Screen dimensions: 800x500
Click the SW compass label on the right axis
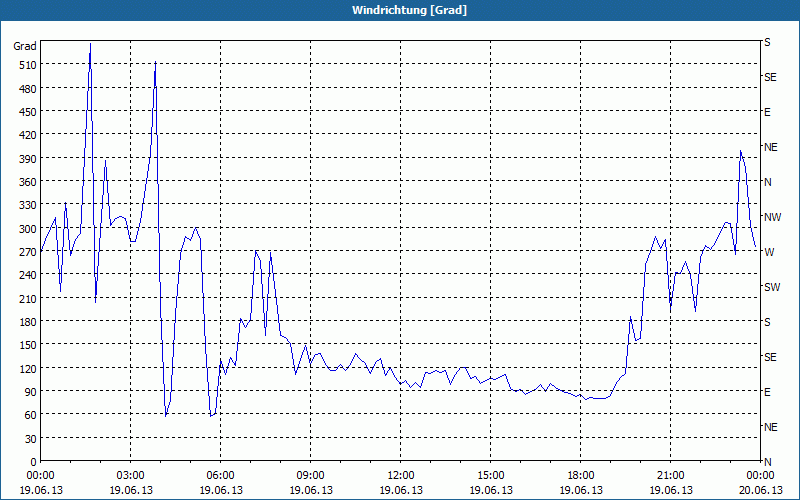[772, 287]
